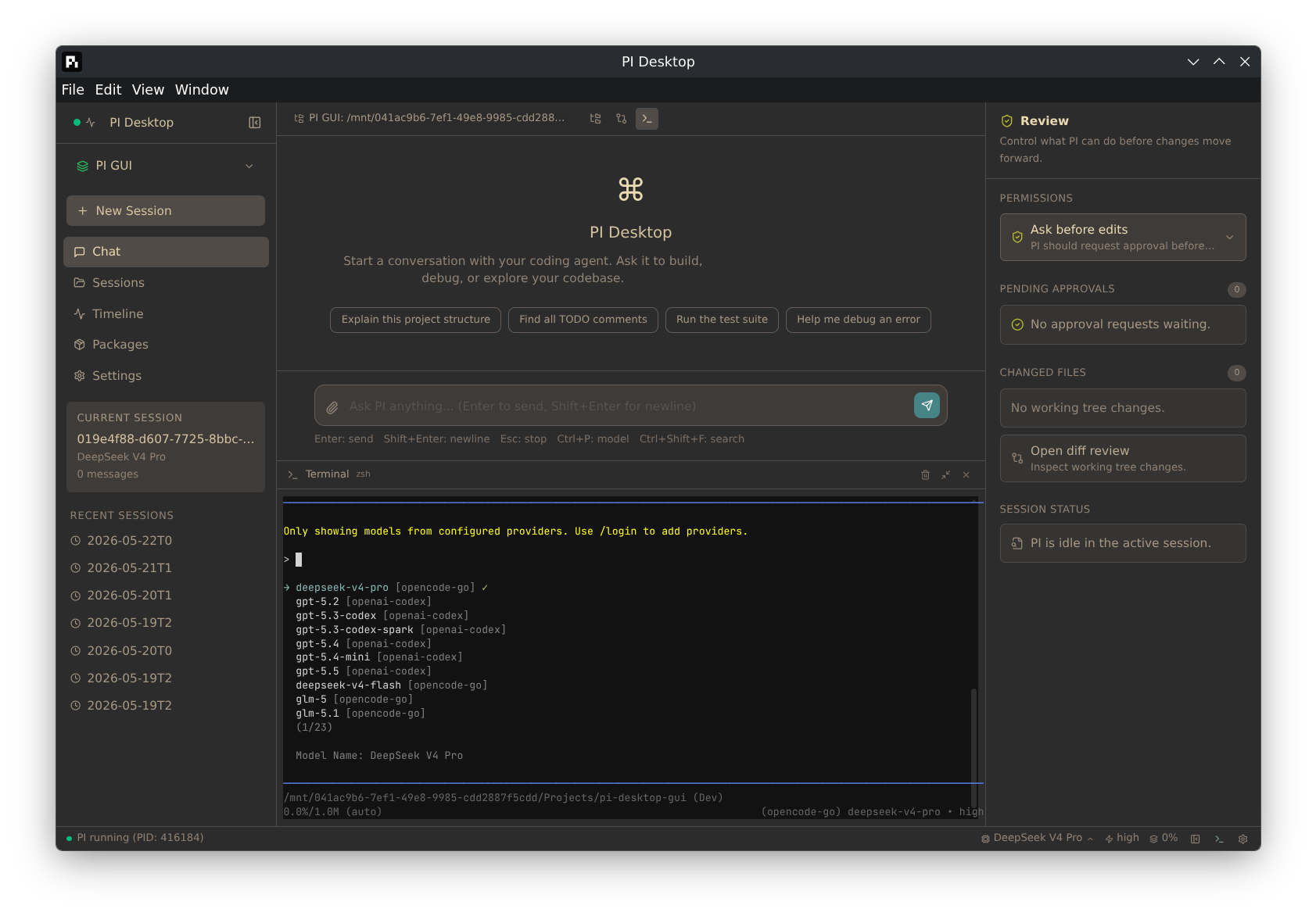Viewport: 1316px width, 916px height.
Task: Send the message with the paper plane button
Action: [x=927, y=406]
